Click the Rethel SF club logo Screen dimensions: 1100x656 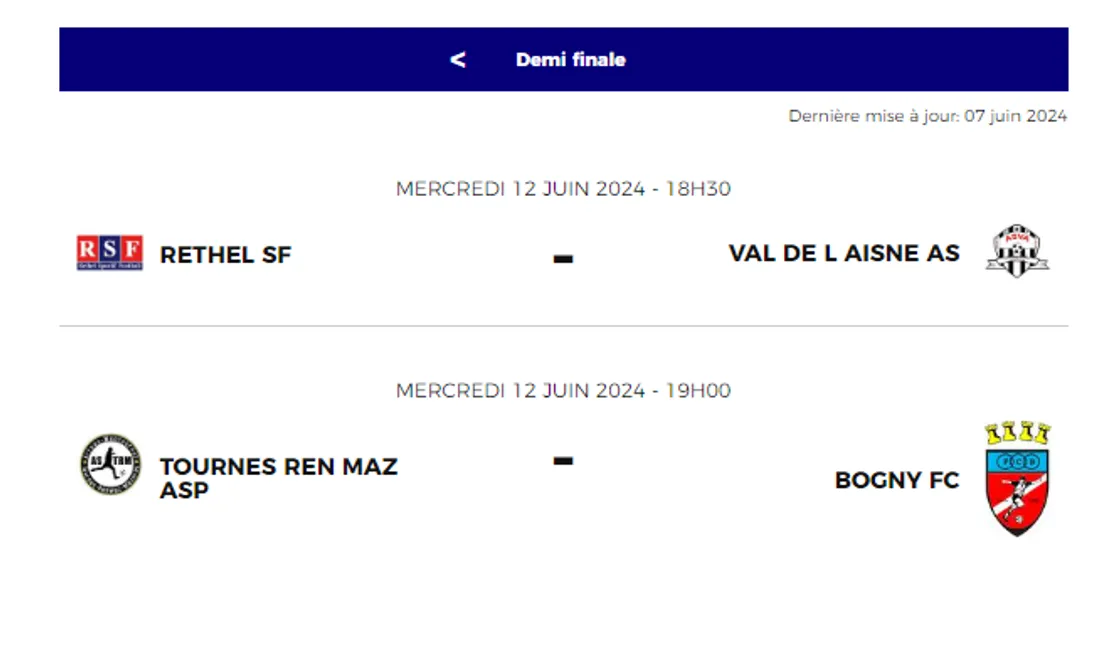tap(110, 253)
